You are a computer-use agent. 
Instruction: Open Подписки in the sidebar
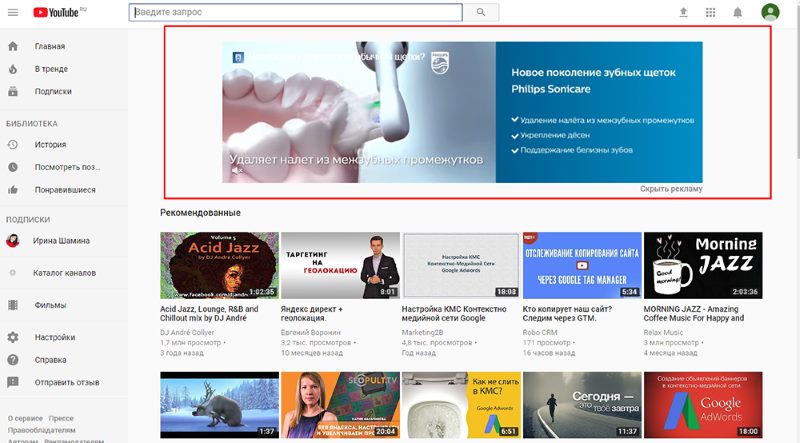(53, 92)
